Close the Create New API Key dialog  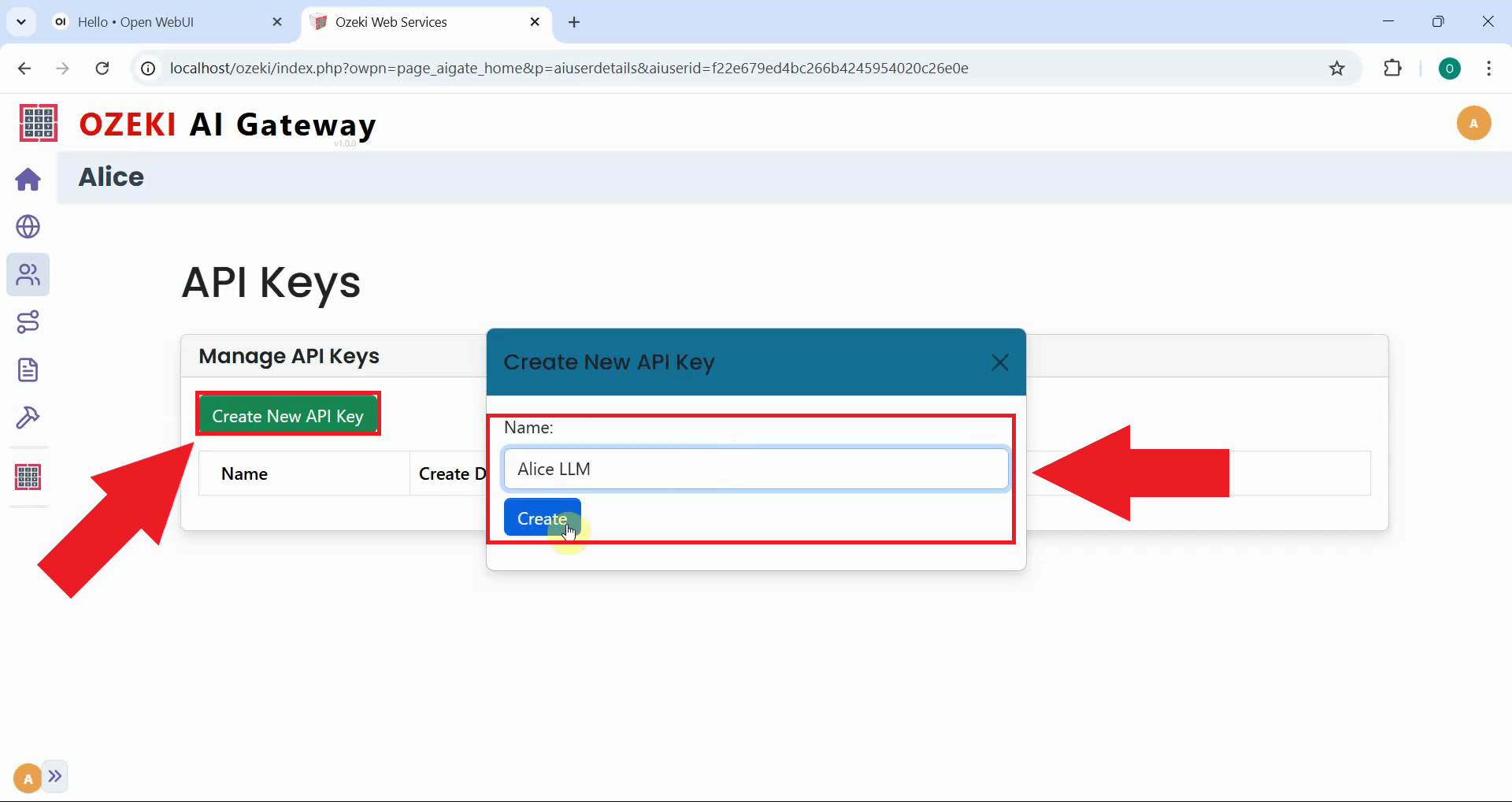tap(999, 362)
